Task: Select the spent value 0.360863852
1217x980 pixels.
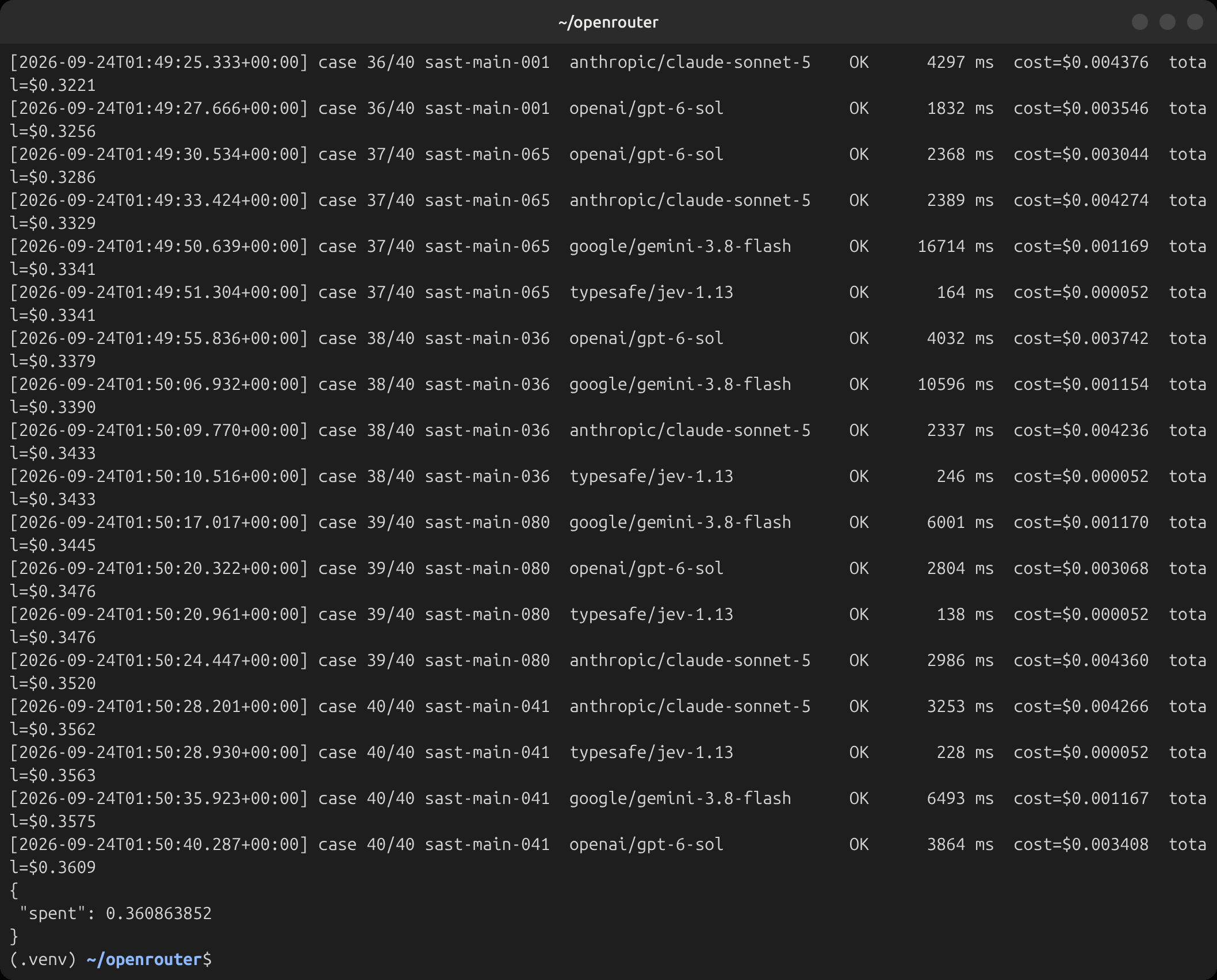Action: pyautogui.click(x=159, y=913)
